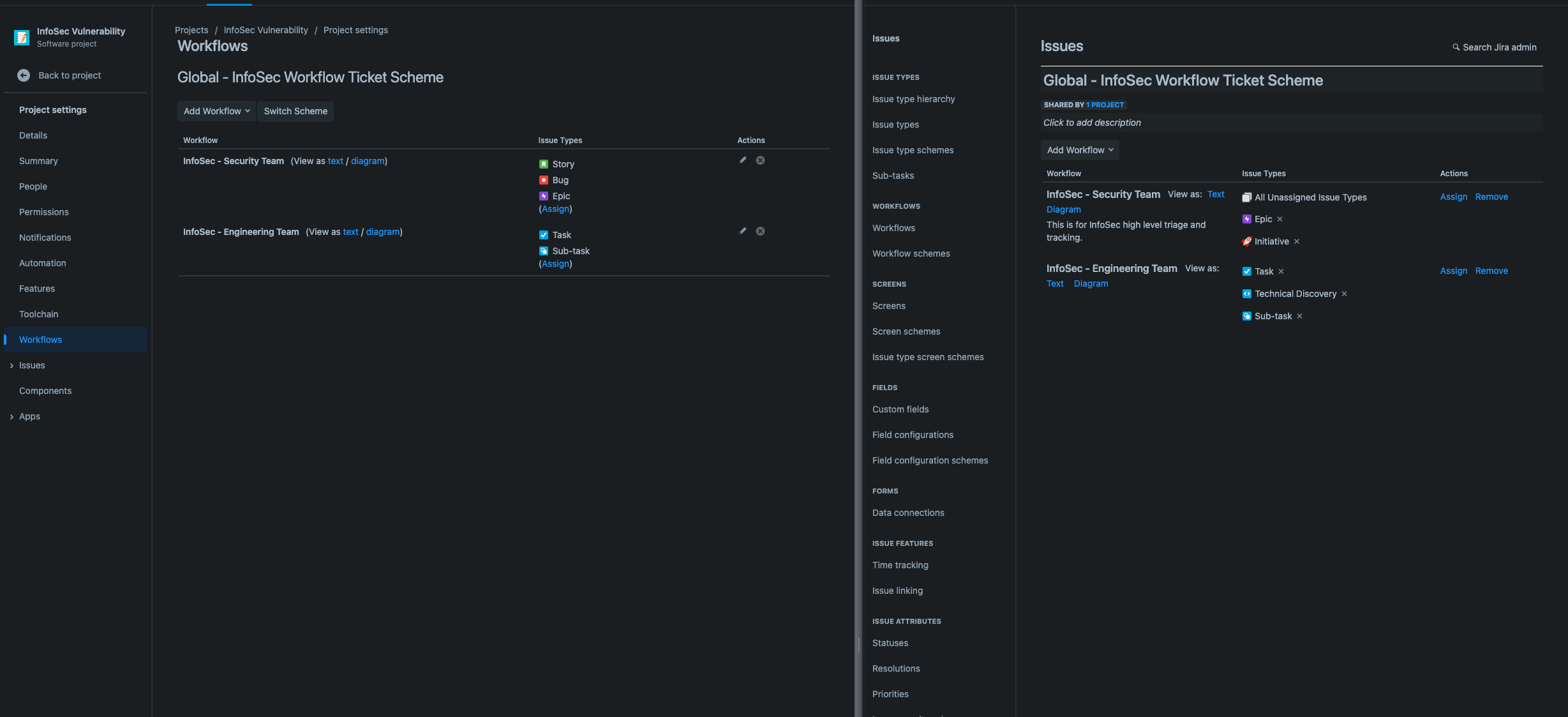The height and width of the screenshot is (717, 1568).
Task: Expand the Apps section in sidebar
Action: [11, 416]
